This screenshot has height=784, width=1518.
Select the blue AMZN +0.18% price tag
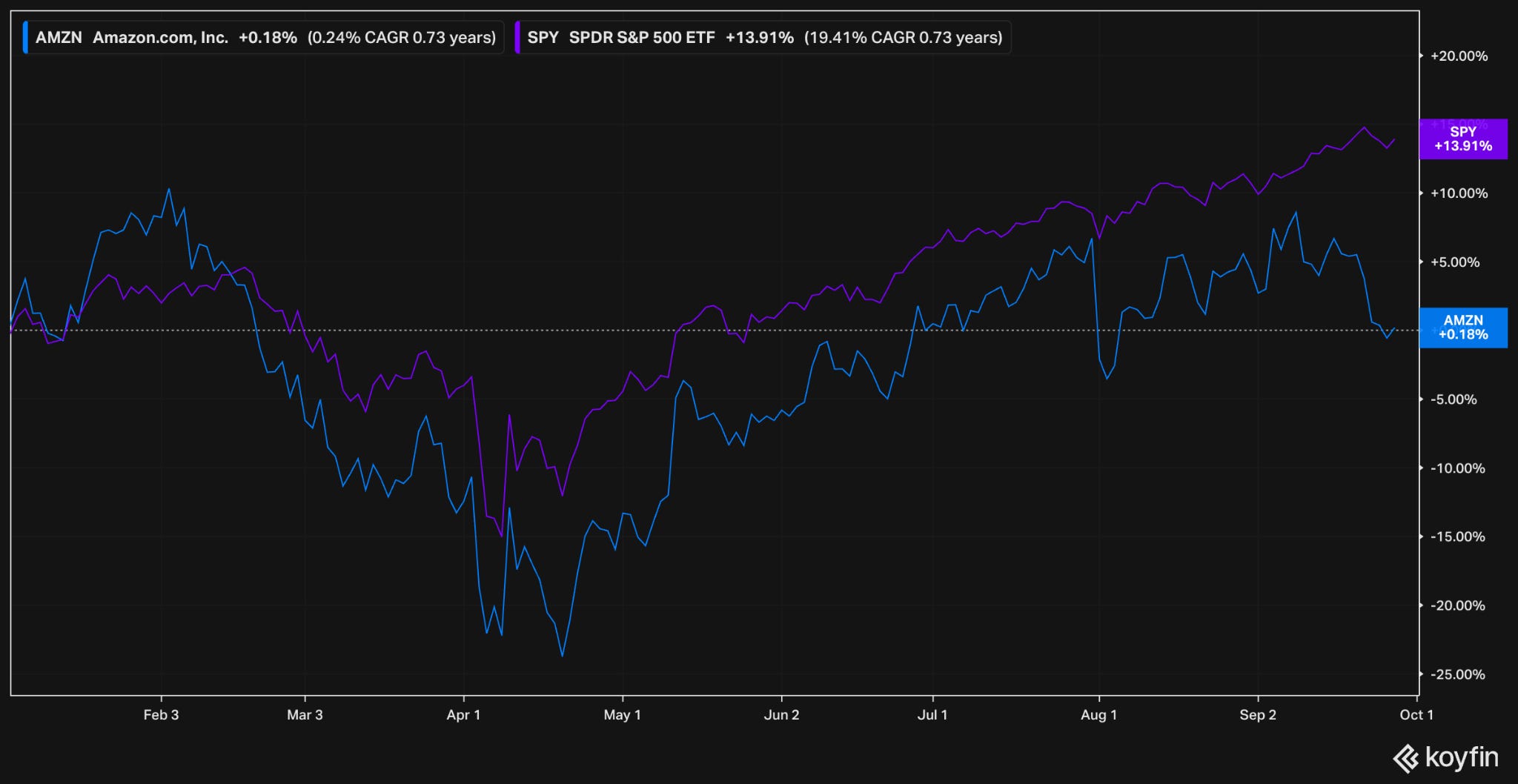pos(1463,328)
